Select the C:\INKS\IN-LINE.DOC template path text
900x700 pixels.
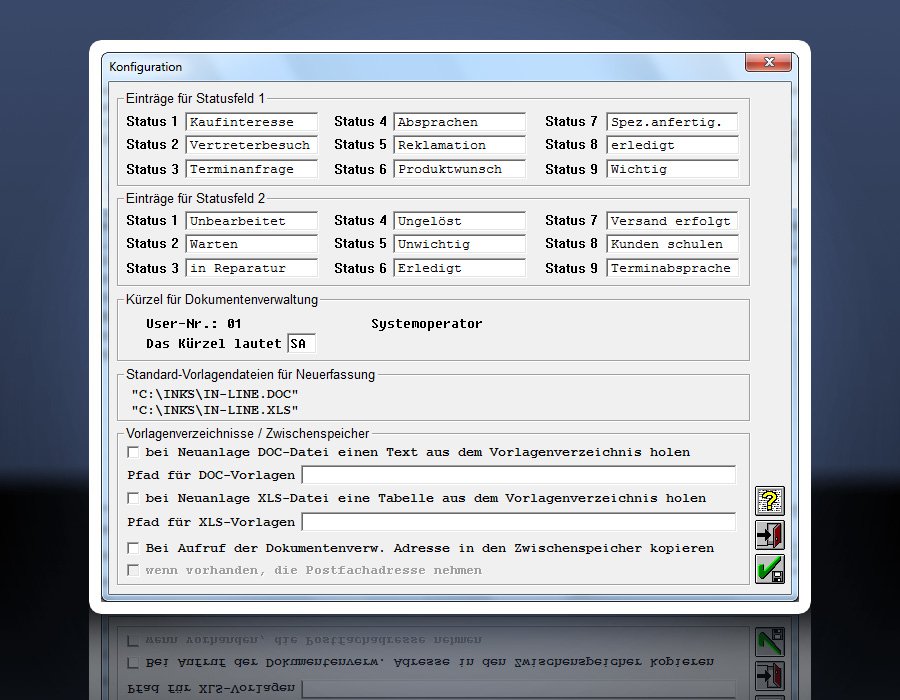215,394
